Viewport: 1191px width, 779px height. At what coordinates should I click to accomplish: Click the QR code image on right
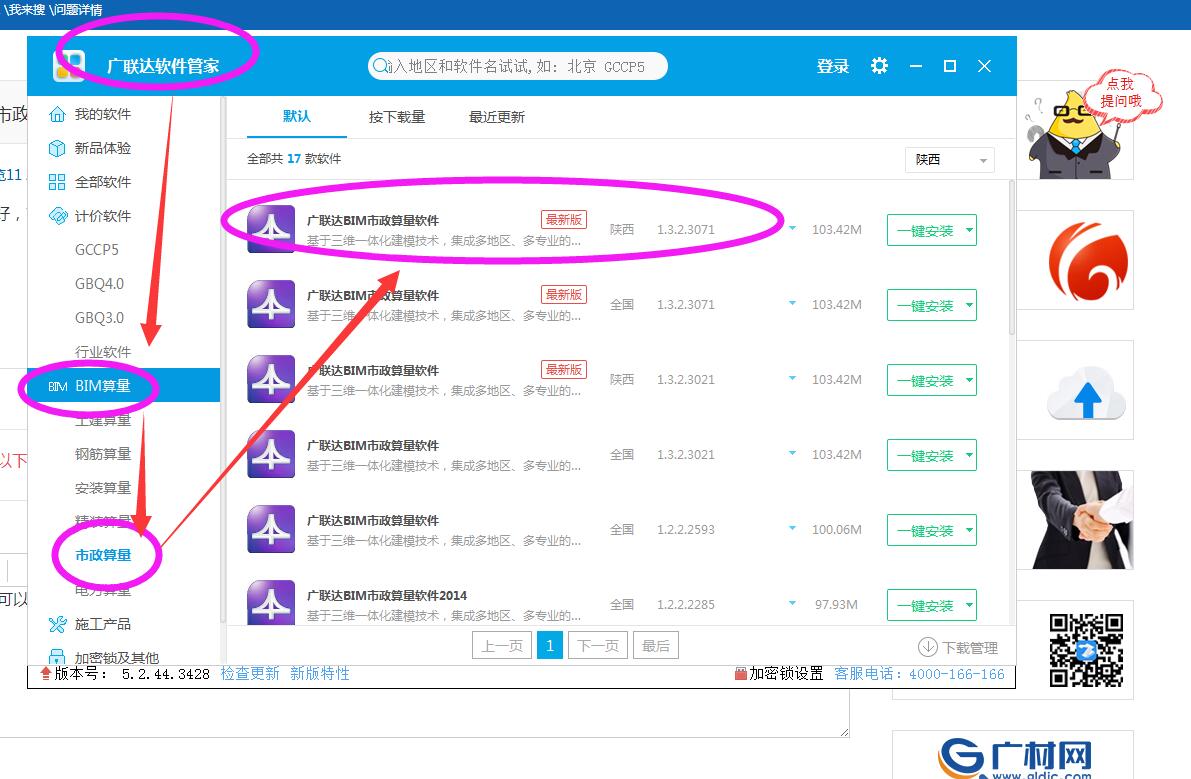1086,650
